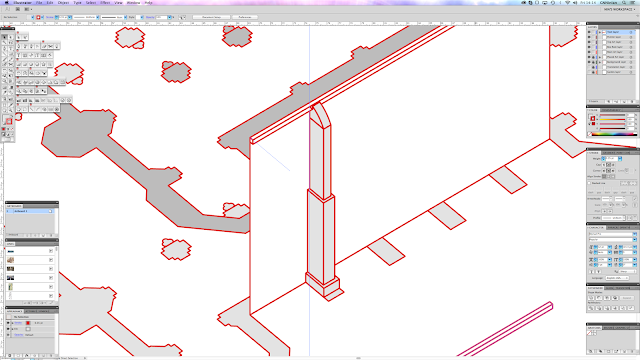Open the brush definition dropdown in the control bar
This screenshot has width=640, height=360.
click(125, 17)
